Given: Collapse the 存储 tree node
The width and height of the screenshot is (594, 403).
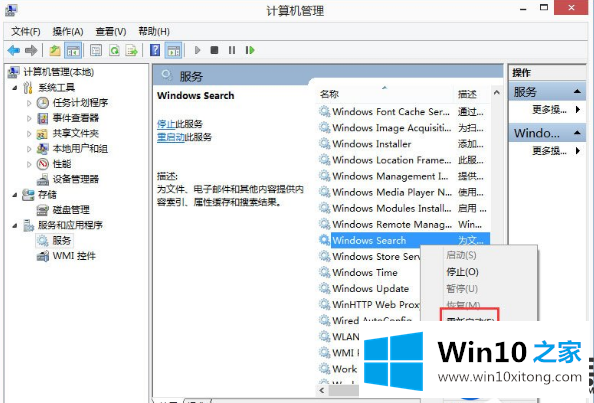Looking at the screenshot, I should 15,195.
